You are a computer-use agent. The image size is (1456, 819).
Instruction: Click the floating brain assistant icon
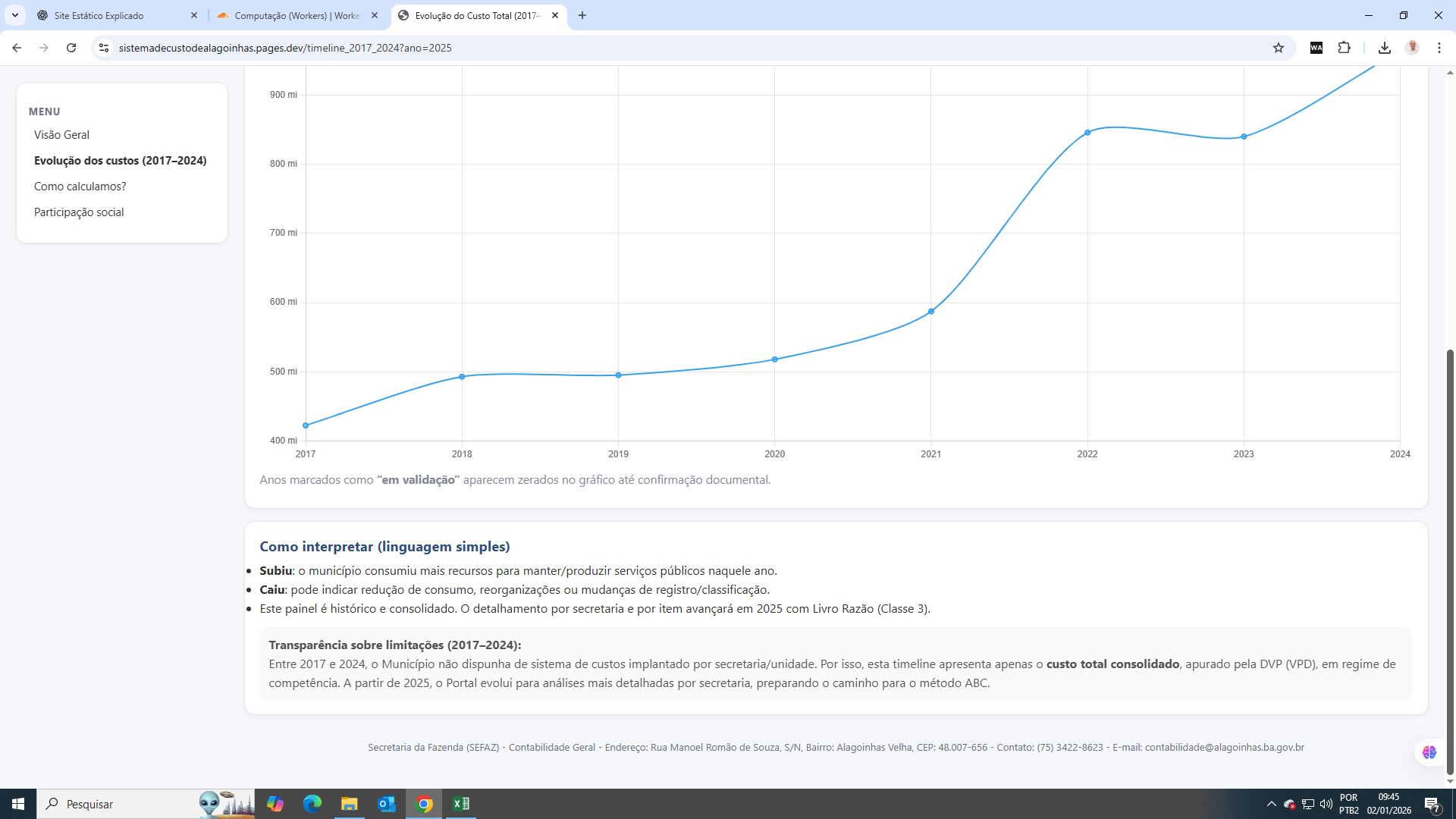[x=1429, y=752]
